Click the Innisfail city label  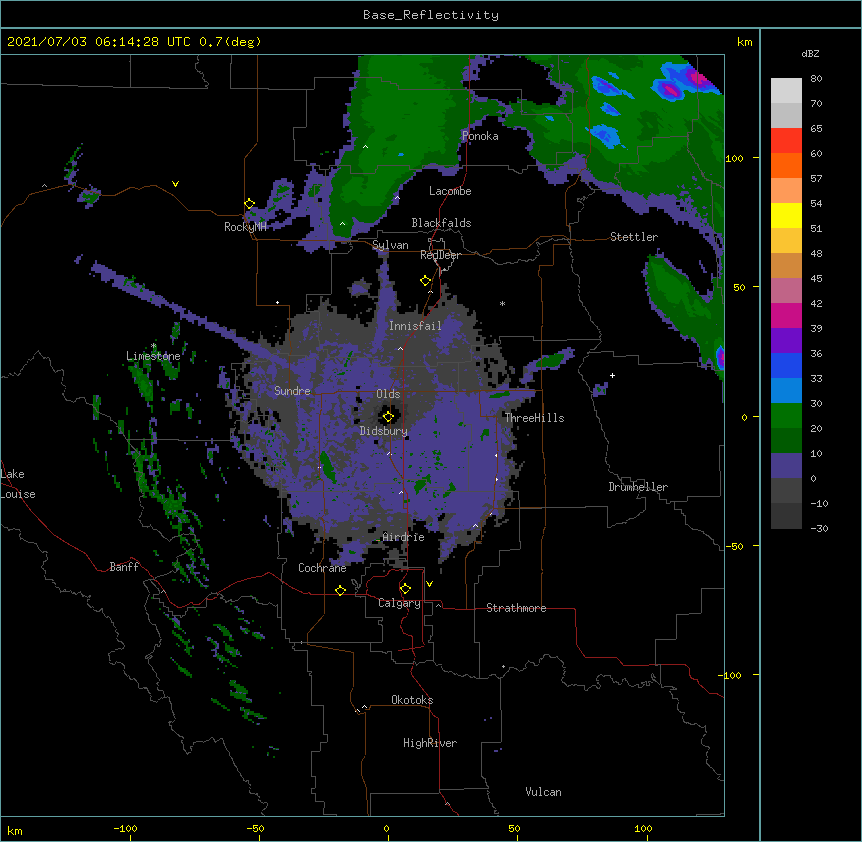pos(415,326)
